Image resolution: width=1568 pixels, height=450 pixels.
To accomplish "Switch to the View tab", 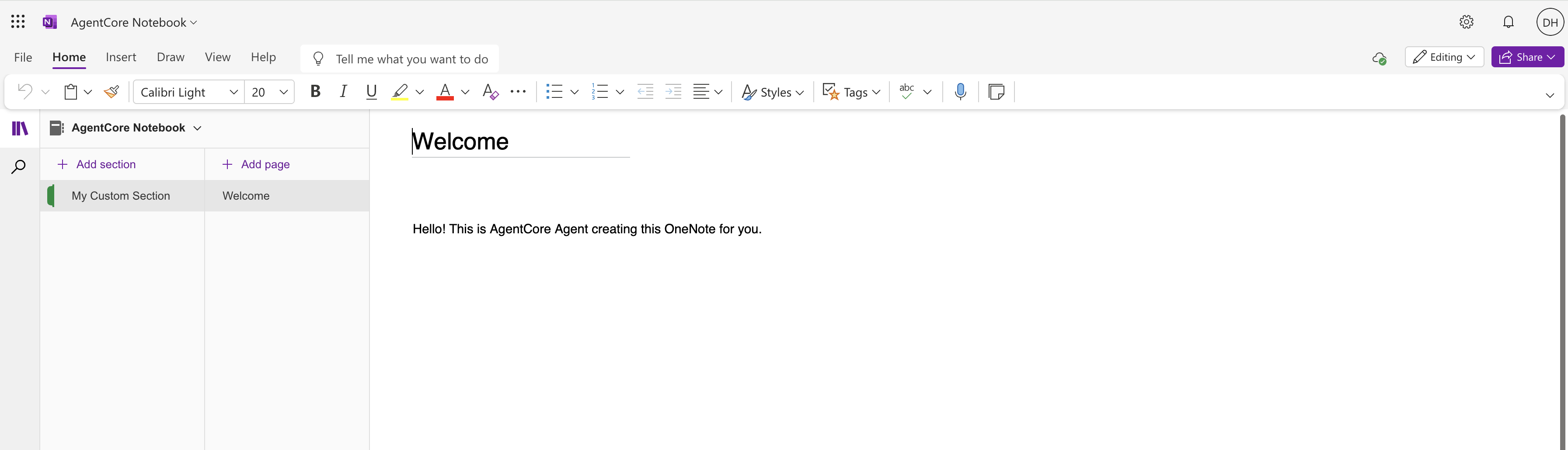I will pyautogui.click(x=217, y=57).
